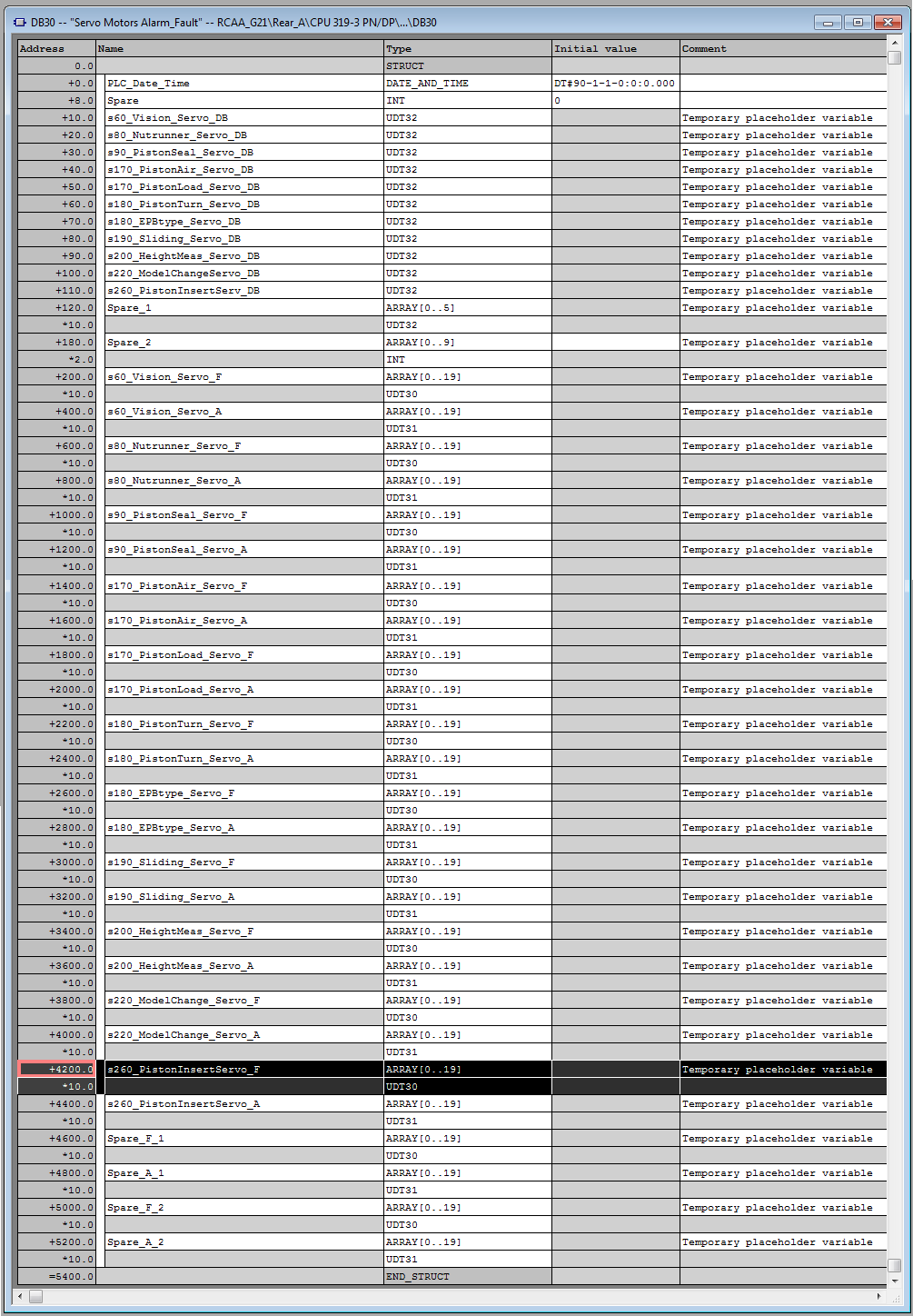Click the Comment column header
This screenshot has height=1316, width=913.
point(783,49)
